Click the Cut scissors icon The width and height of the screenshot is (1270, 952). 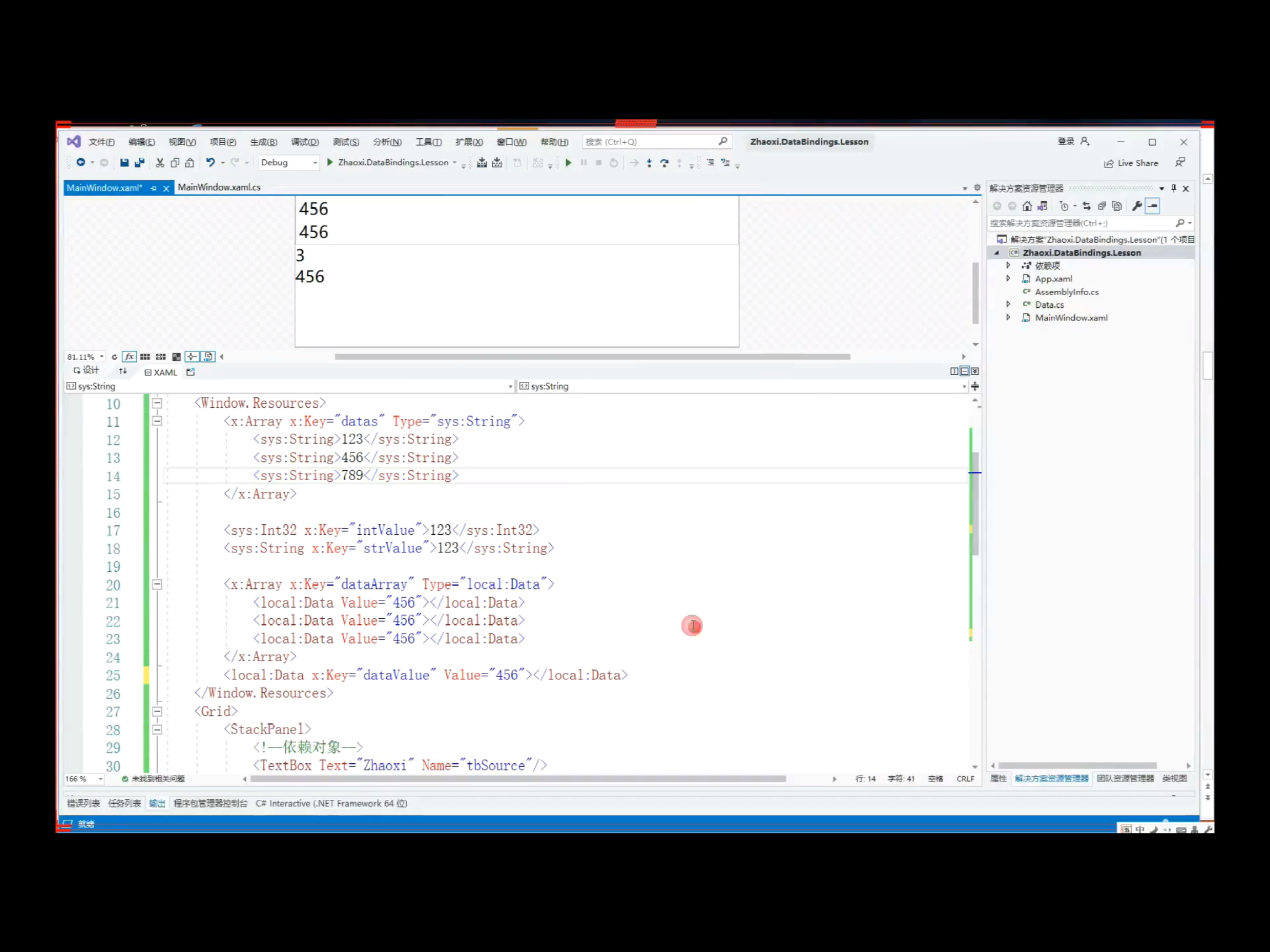tap(159, 163)
